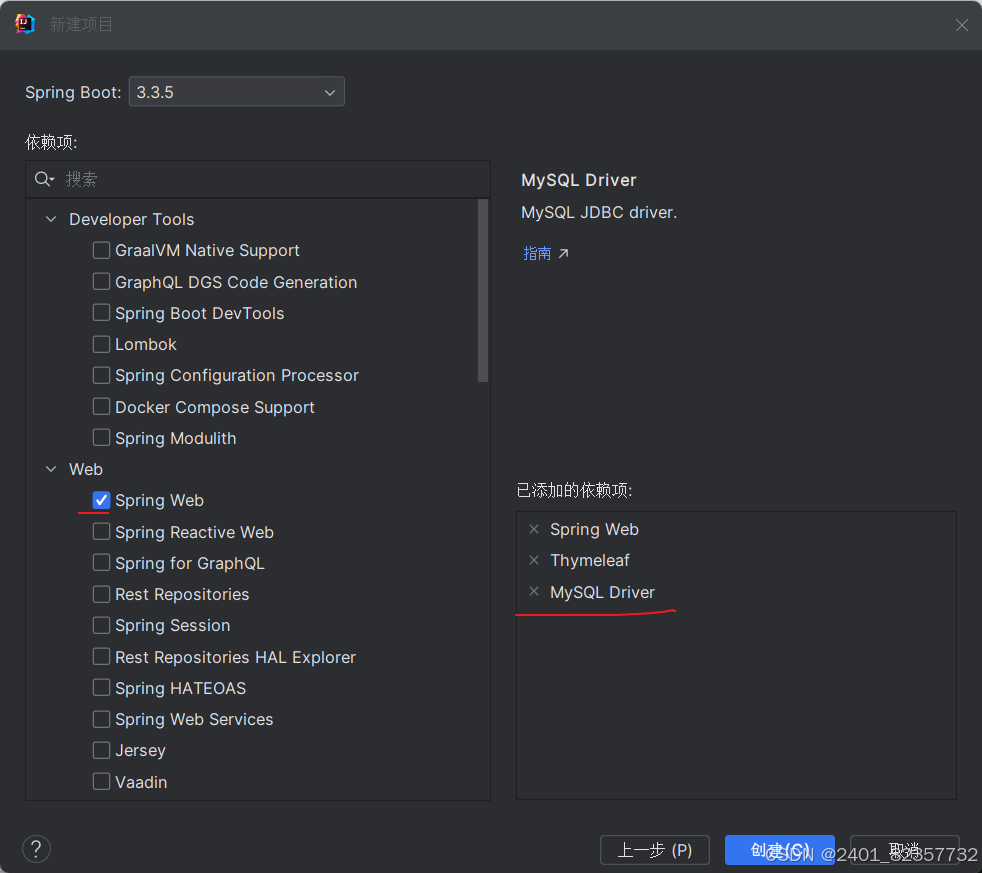The height and width of the screenshot is (873, 982).
Task: Click the Developer Tools group label
Action: click(132, 219)
